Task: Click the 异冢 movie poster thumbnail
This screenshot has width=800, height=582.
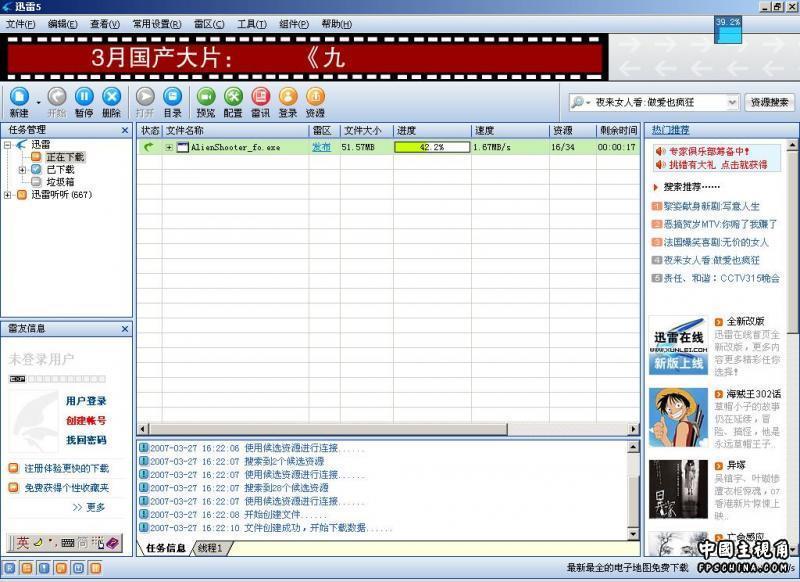Action: 679,490
